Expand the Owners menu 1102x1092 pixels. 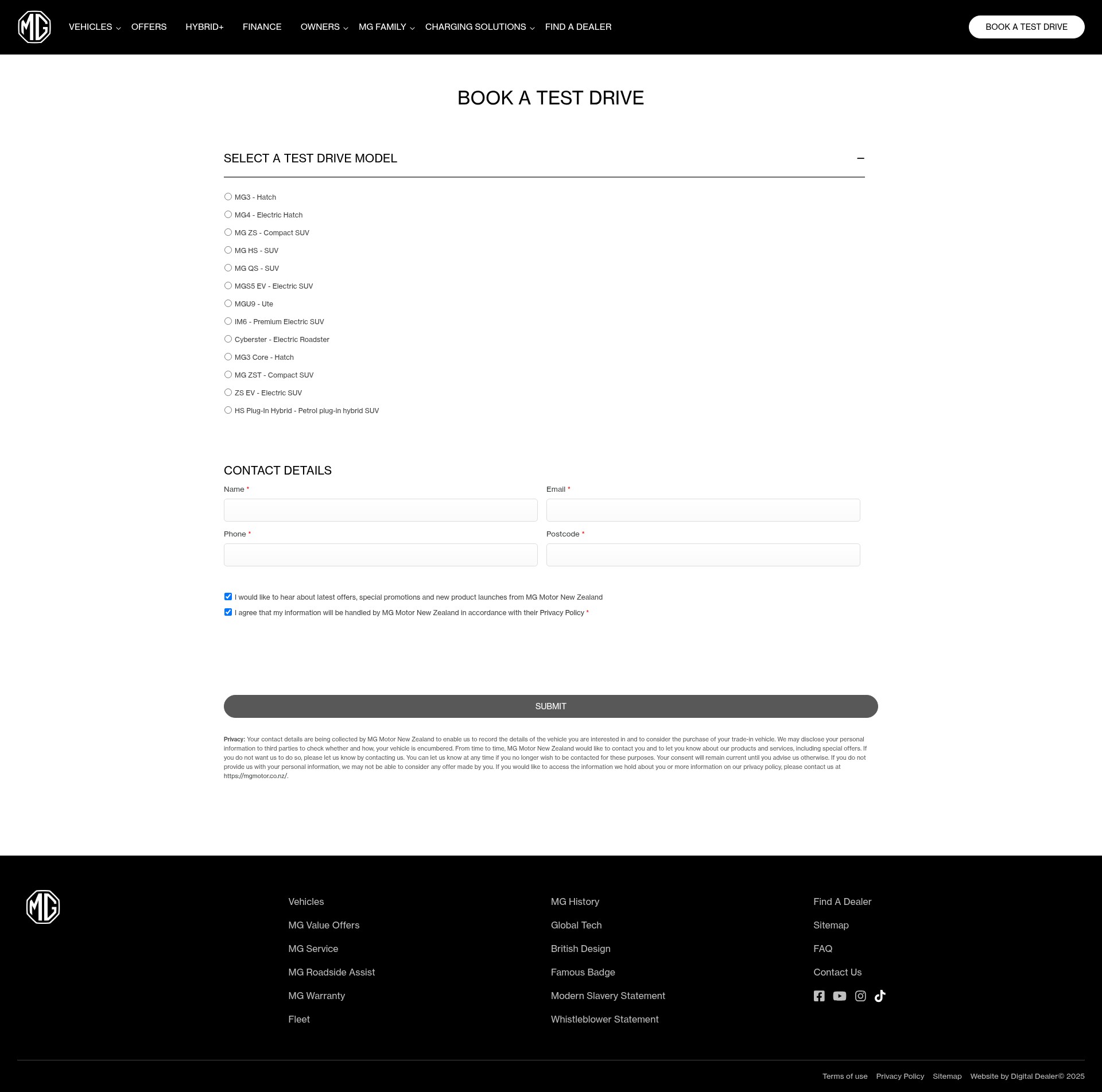pyautogui.click(x=324, y=27)
